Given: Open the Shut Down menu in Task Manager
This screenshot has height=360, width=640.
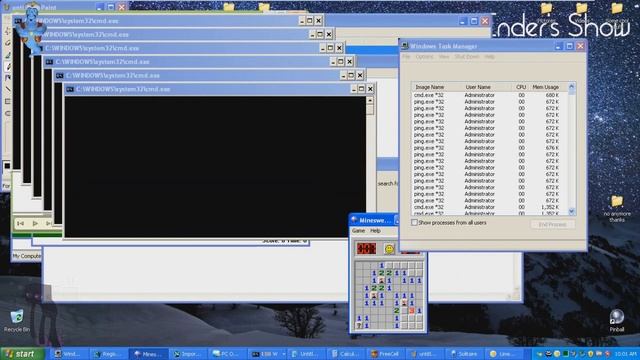Looking at the screenshot, I should [x=467, y=57].
